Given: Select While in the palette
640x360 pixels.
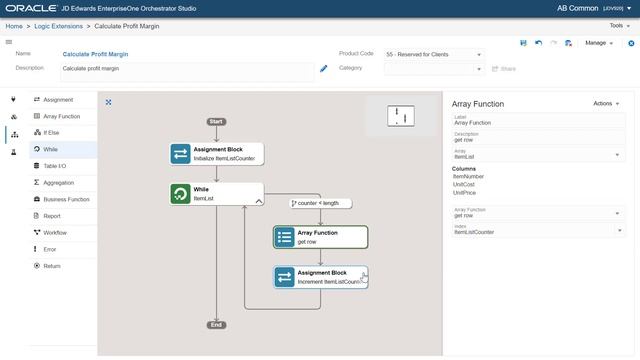Looking at the screenshot, I should click(x=63, y=149).
